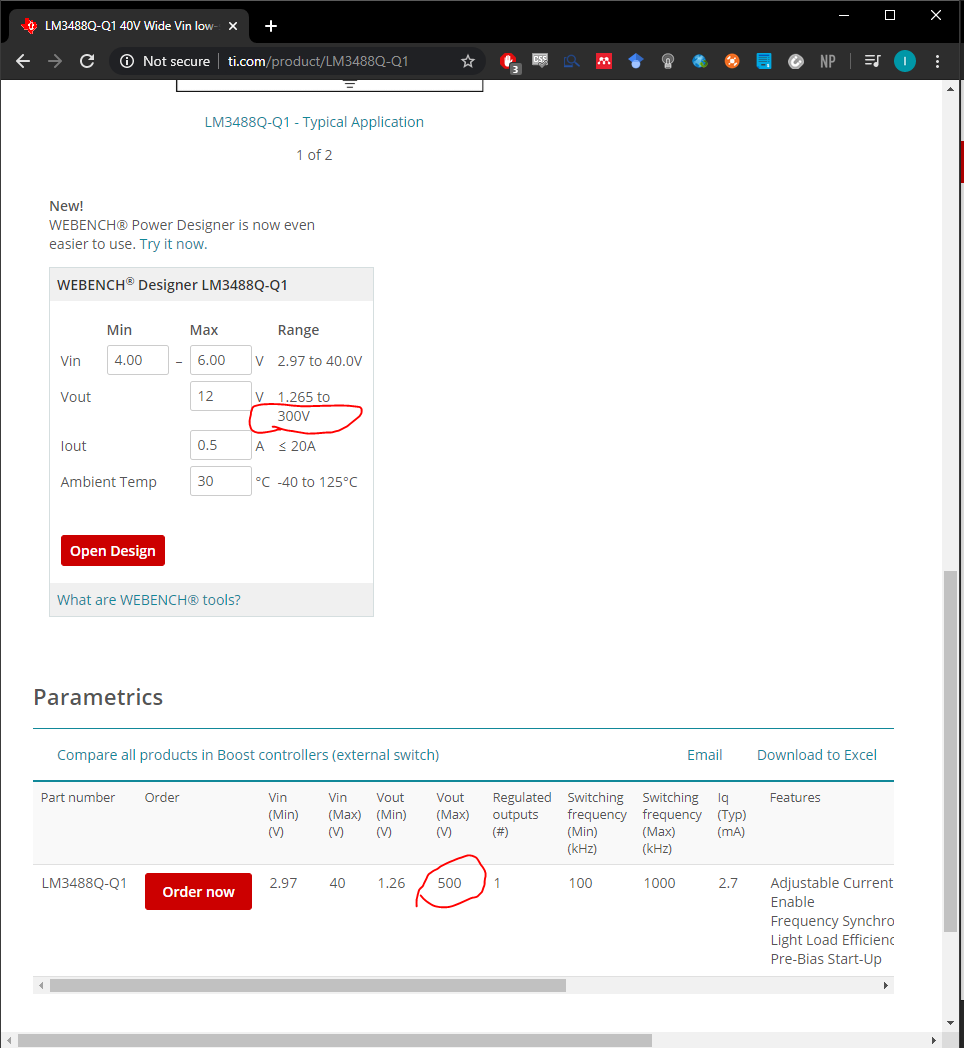Viewport: 964px width, 1048px height.
Task: Open What are WEBENCH tools link
Action: point(148,600)
